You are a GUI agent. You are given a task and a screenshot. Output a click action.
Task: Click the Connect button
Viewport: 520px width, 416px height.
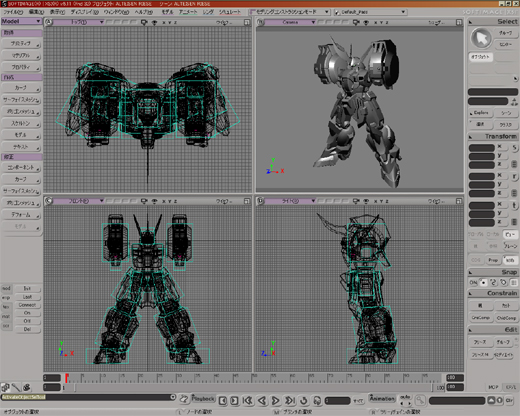[x=27, y=305]
